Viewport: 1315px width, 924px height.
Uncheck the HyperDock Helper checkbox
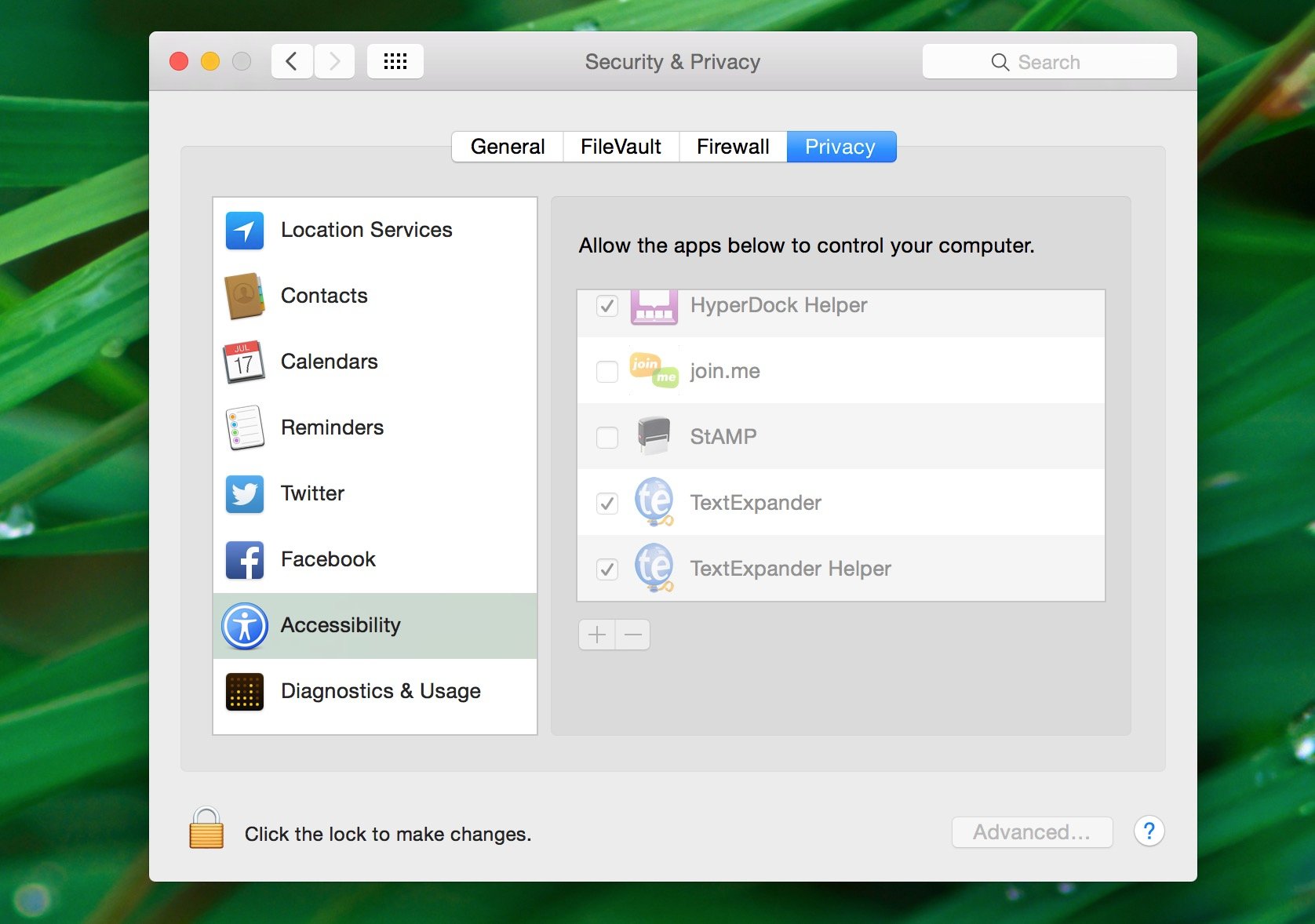pyautogui.click(x=607, y=305)
